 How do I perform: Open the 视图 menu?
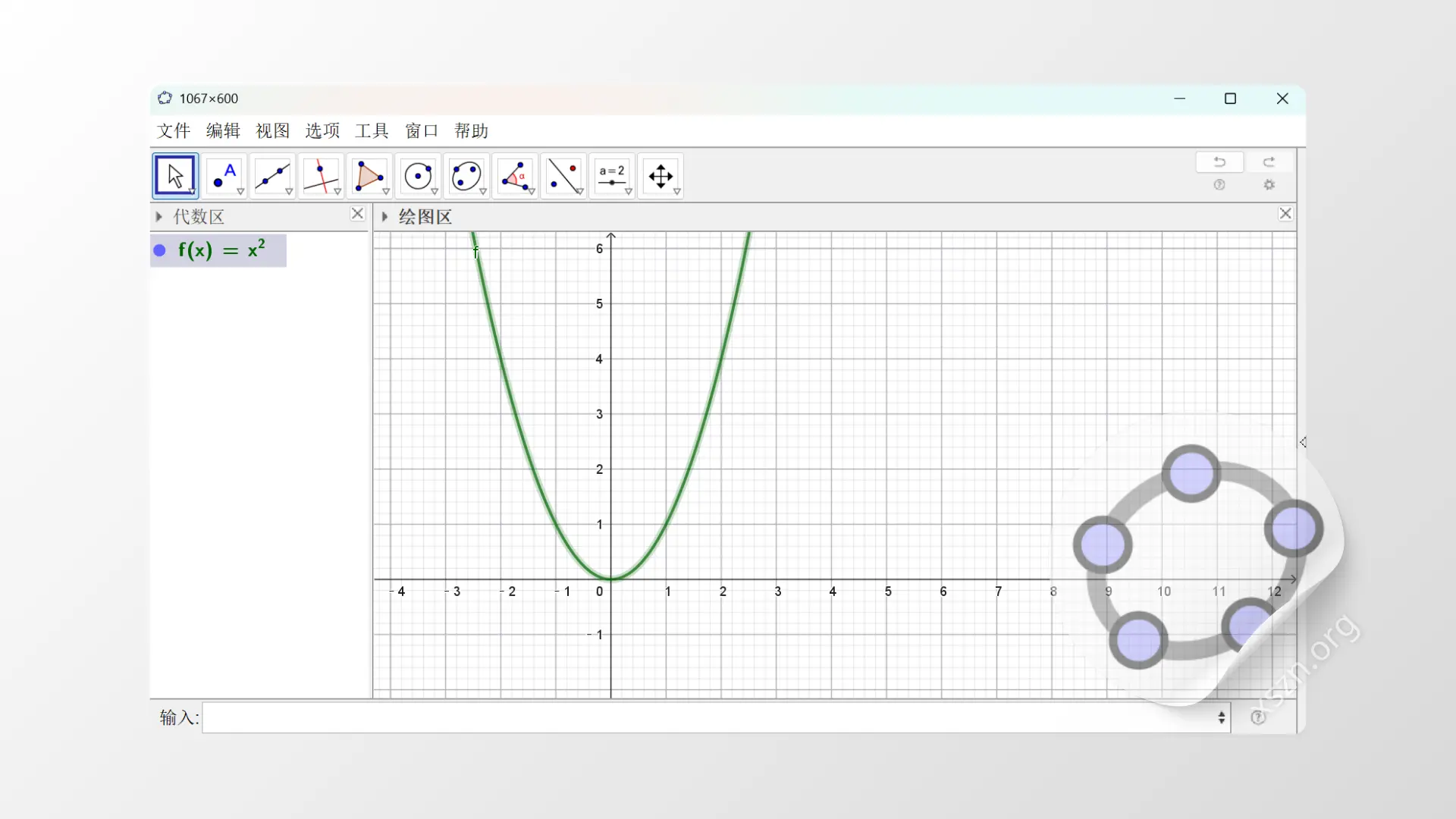coord(273,130)
